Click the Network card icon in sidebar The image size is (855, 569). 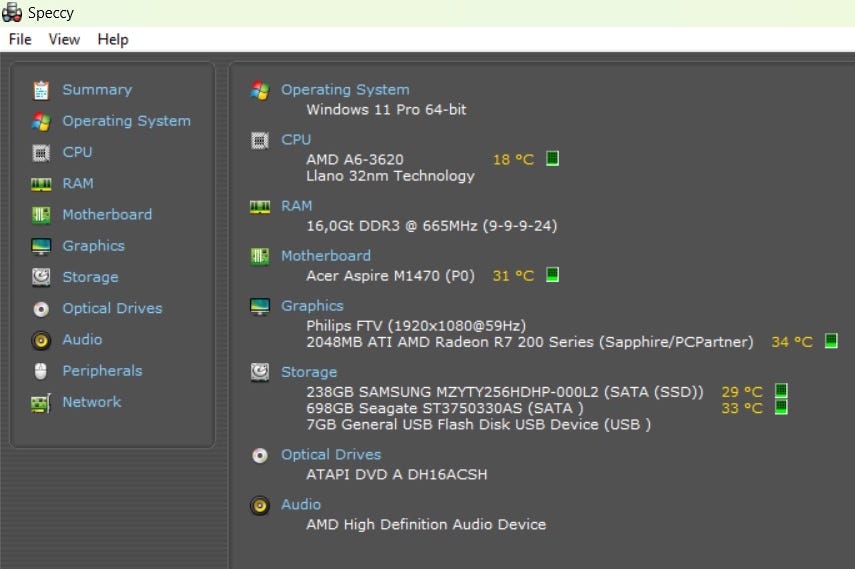[x=41, y=403]
